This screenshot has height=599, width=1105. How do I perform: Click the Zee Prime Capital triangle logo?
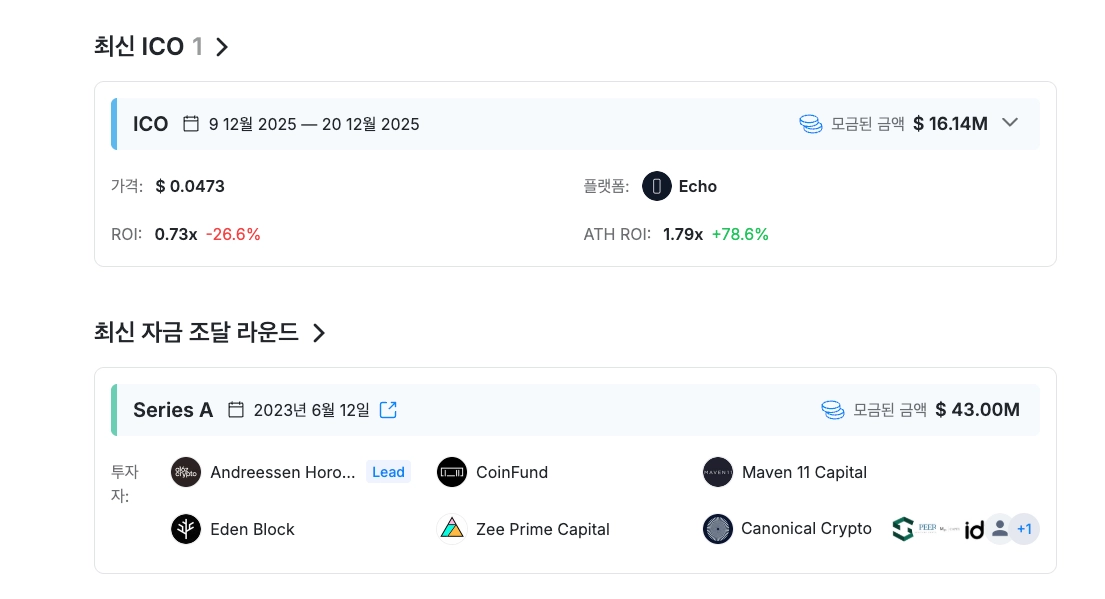(452, 529)
